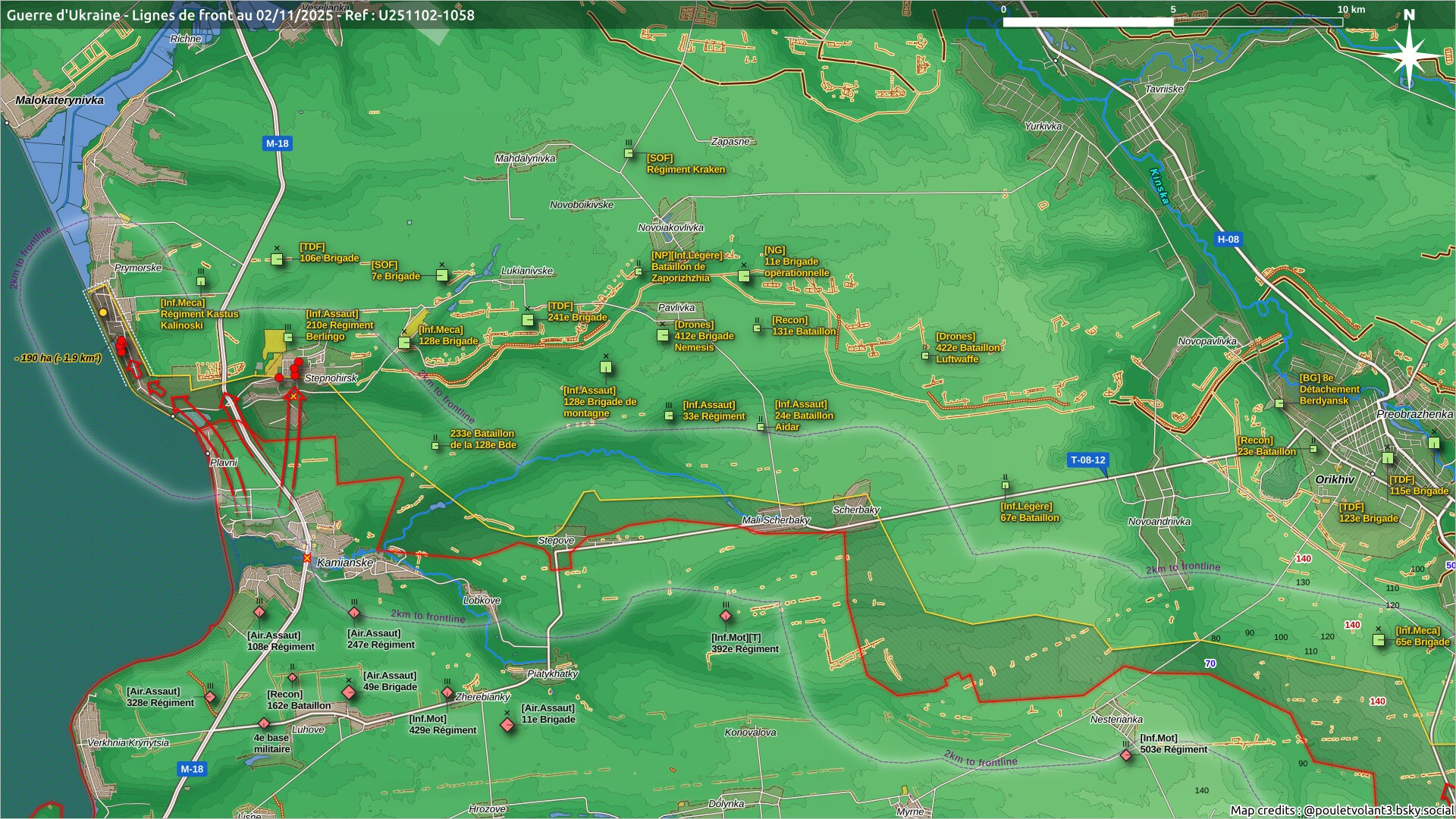Screen dimensions: 1456x819
Task: Click the 190 ha area annotation
Action: click(58, 358)
